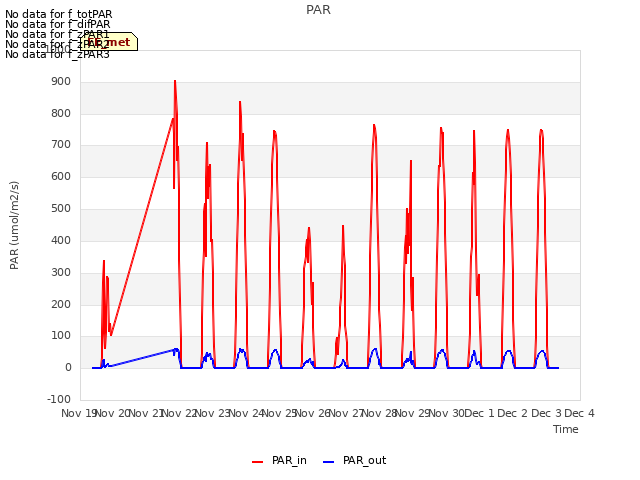Click the y-axis tick 600
This screenshot has width=640, height=480.
pos(61,176)
